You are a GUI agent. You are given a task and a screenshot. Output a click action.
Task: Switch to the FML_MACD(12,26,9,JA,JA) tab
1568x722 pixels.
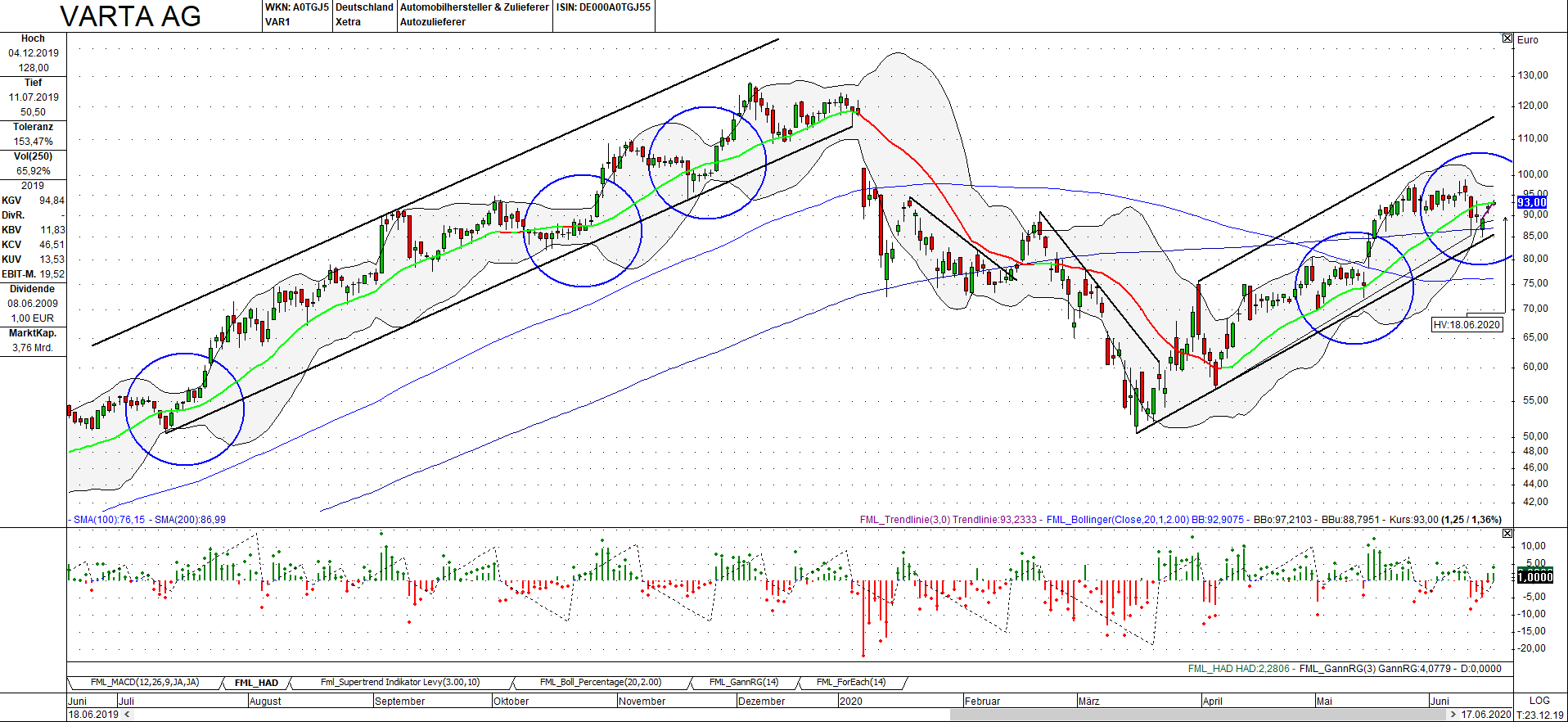coord(144,682)
